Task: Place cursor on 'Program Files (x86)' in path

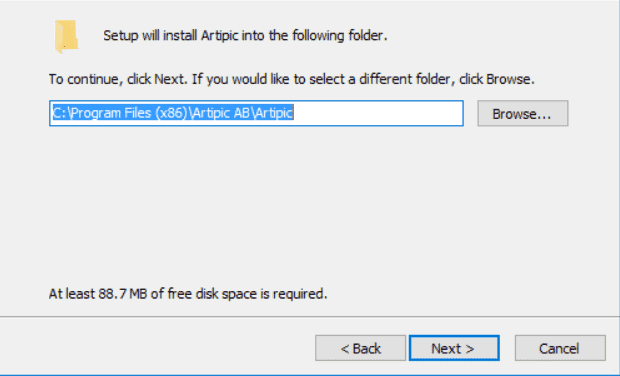Action: 129,113
